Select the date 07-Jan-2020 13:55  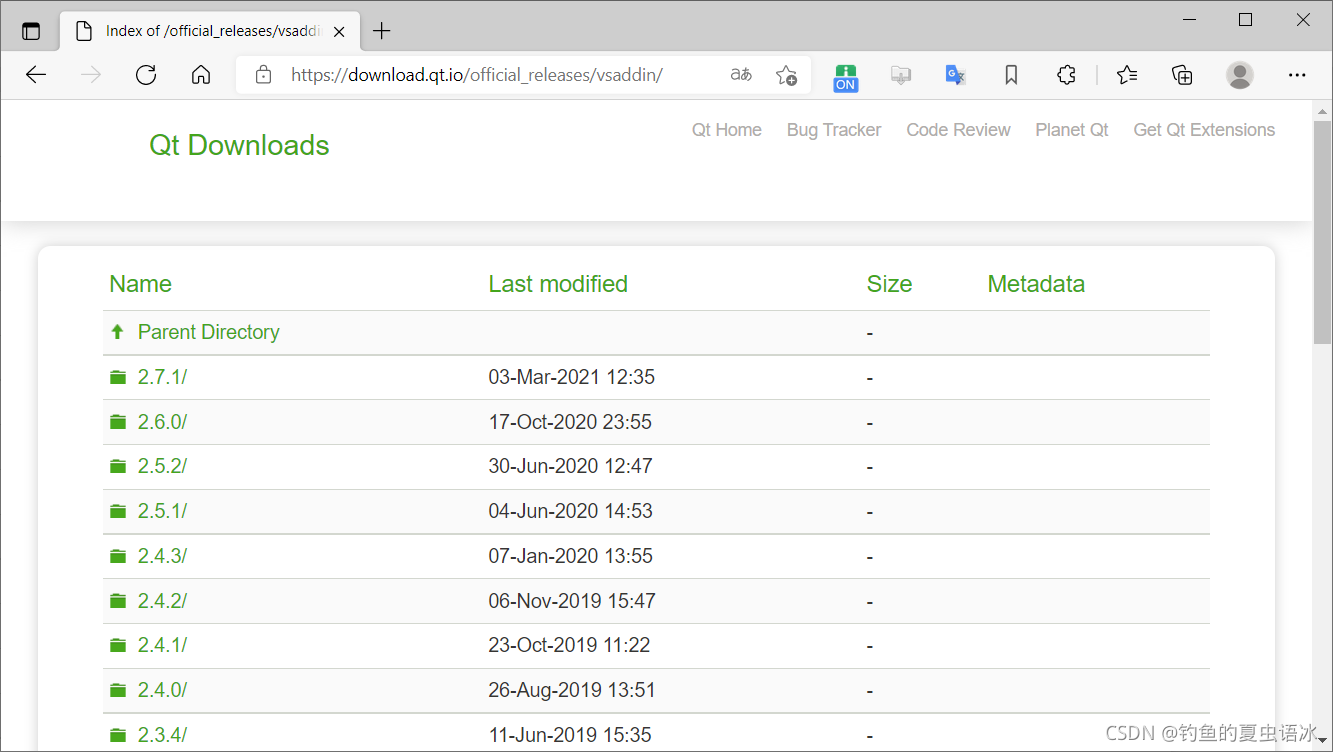[x=570, y=556]
